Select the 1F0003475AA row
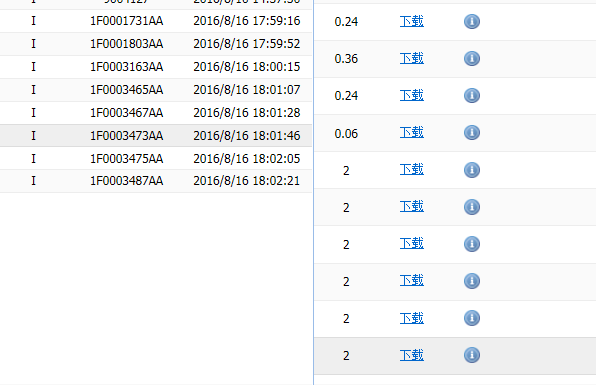 (x=156, y=158)
